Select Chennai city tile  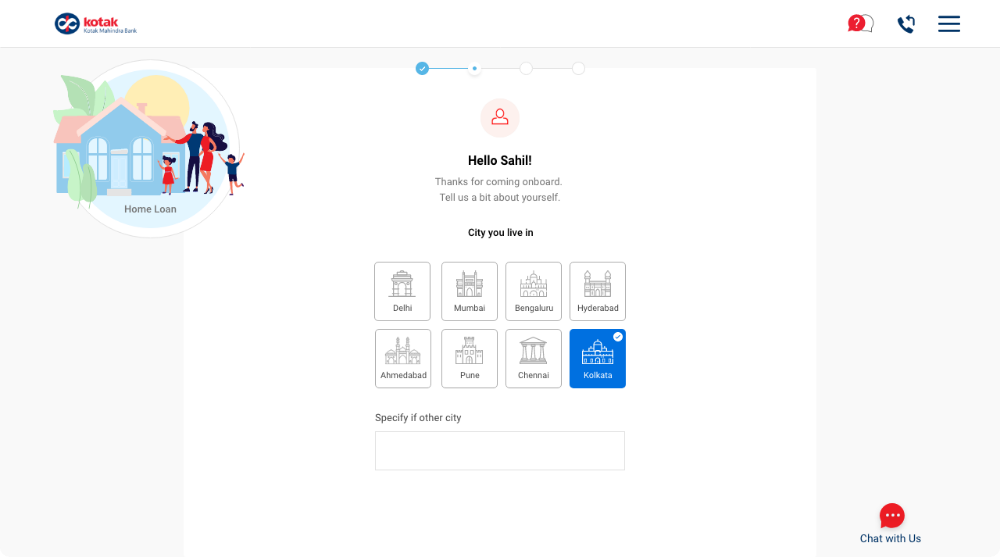(533, 358)
